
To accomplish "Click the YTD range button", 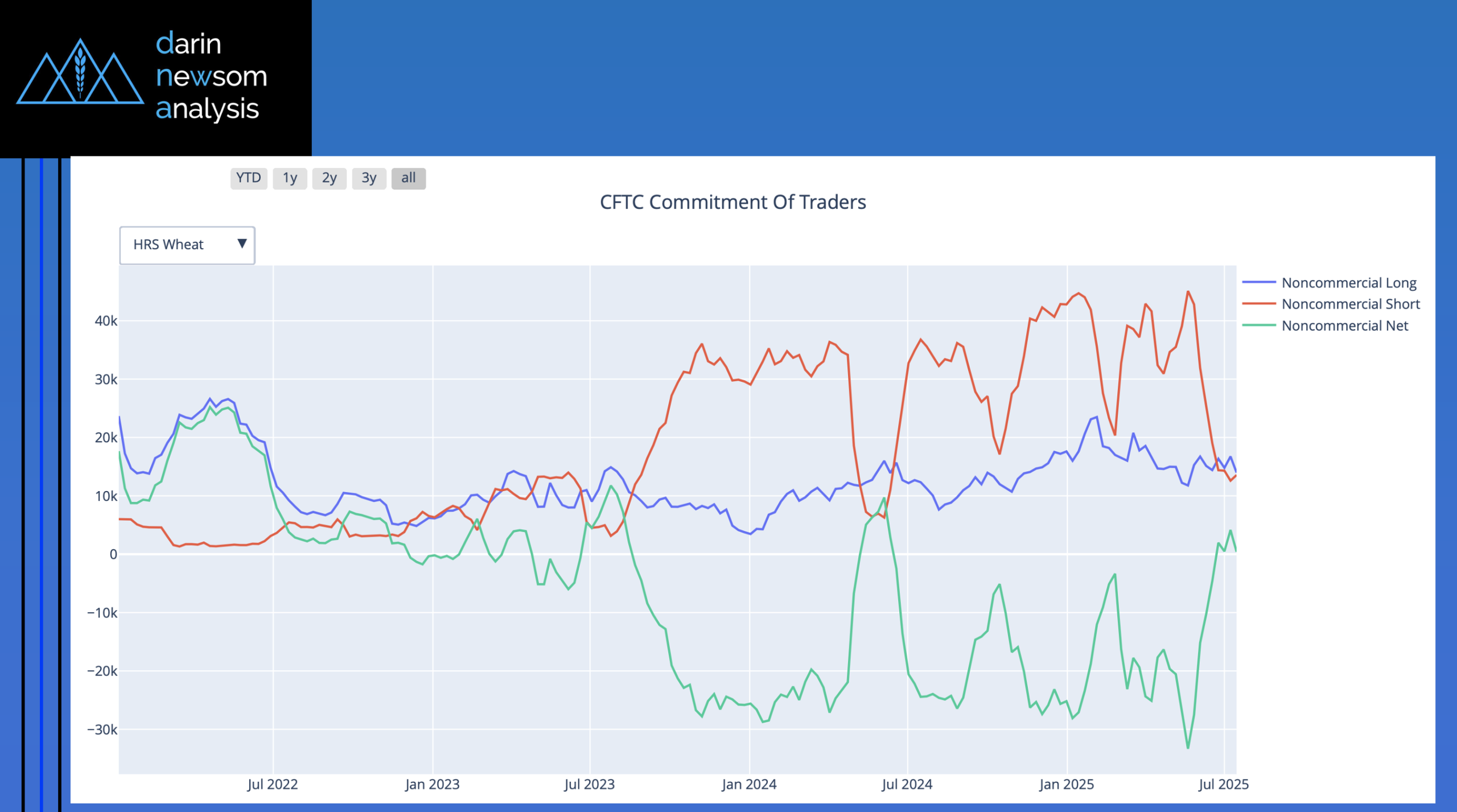I will 248,178.
